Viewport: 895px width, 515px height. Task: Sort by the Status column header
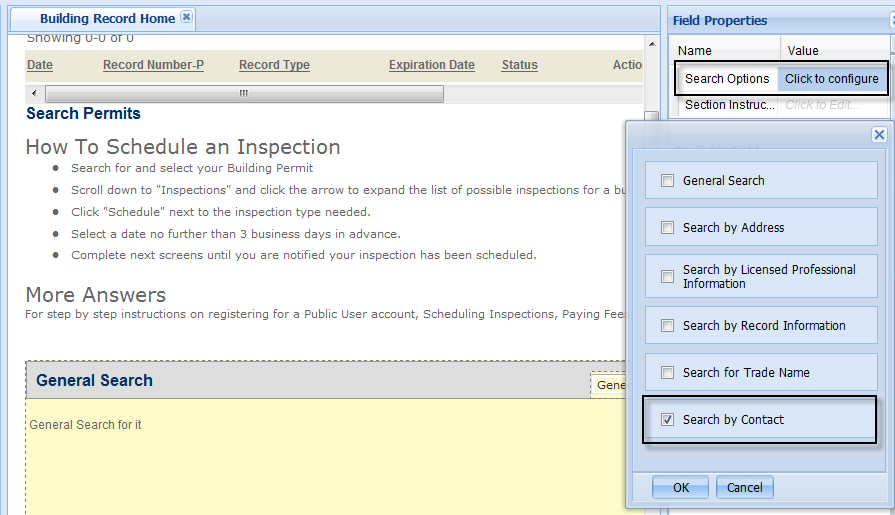pos(519,65)
